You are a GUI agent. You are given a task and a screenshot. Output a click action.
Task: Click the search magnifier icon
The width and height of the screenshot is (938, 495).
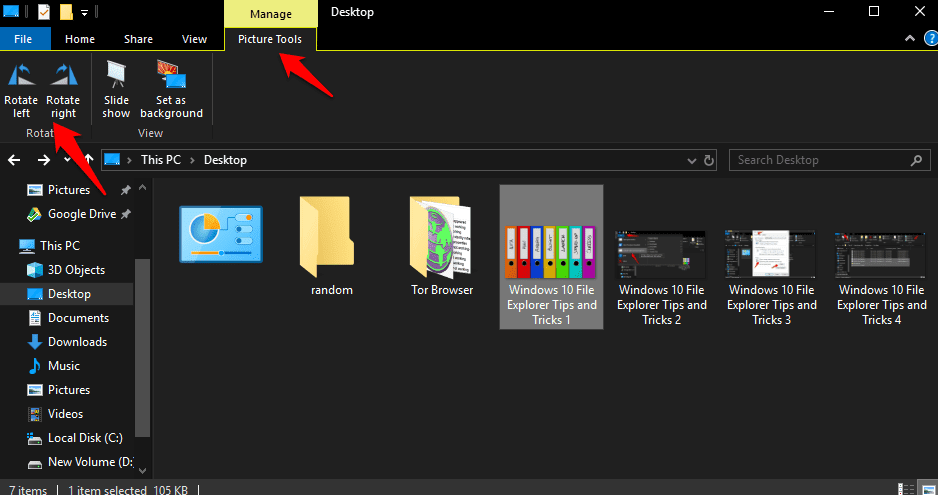[916, 160]
